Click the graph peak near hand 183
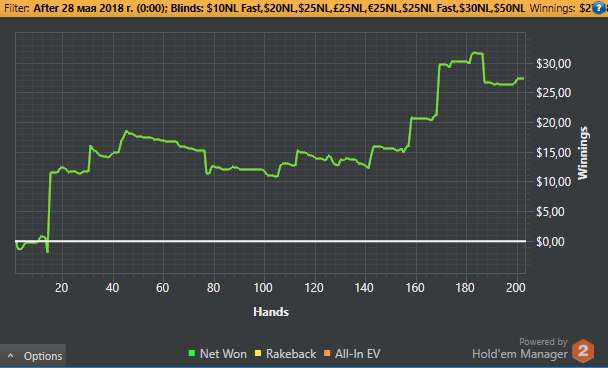608x368 pixels. pyautogui.click(x=474, y=52)
